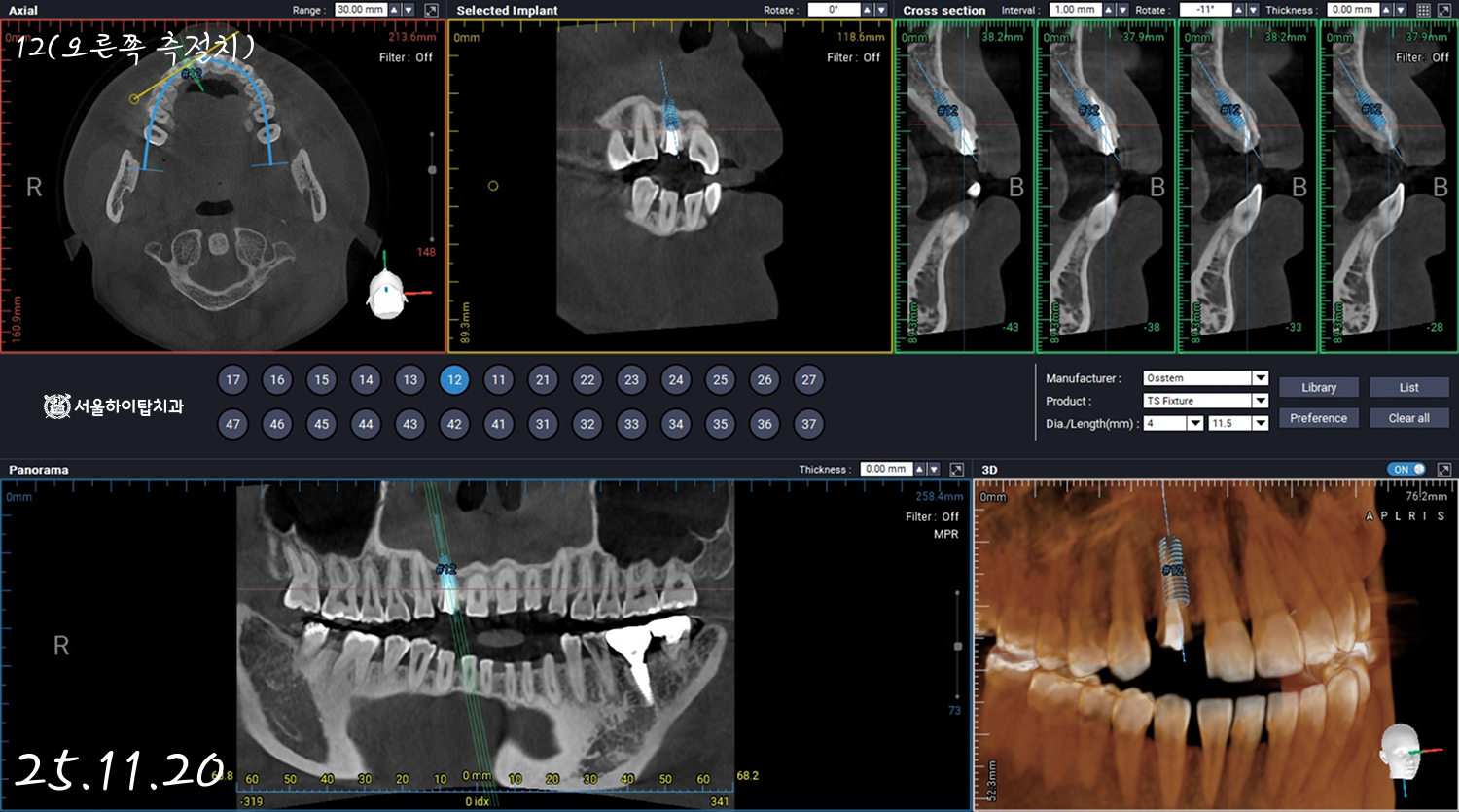Maximize the Axial view panel
Image resolution: width=1459 pixels, height=812 pixels.
click(431, 10)
